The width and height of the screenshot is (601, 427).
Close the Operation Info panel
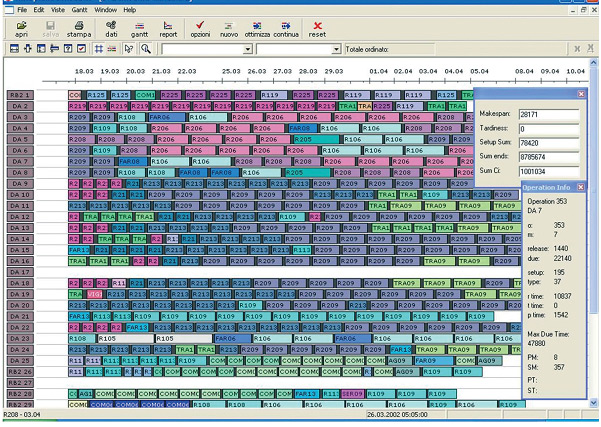click(x=581, y=187)
